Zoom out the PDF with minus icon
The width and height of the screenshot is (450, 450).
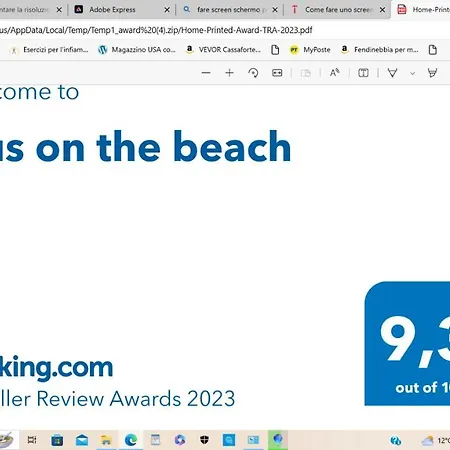tap(206, 73)
